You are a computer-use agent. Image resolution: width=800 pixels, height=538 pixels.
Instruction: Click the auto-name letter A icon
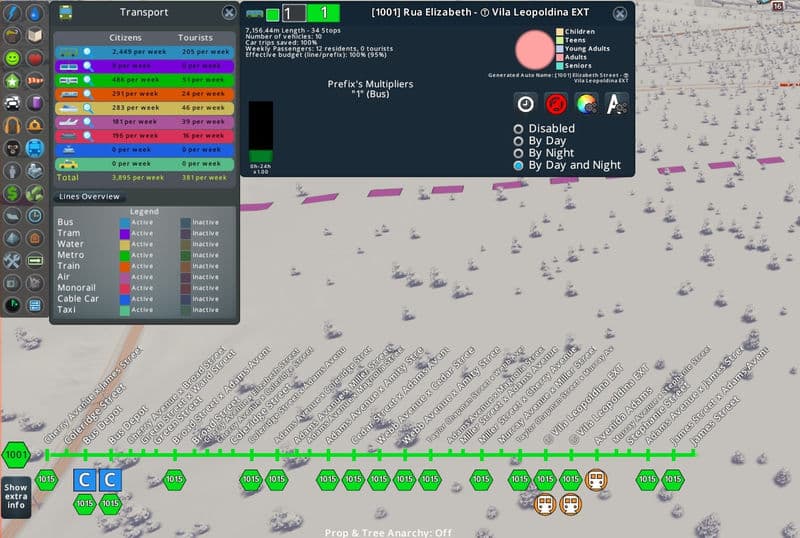pyautogui.click(x=617, y=103)
